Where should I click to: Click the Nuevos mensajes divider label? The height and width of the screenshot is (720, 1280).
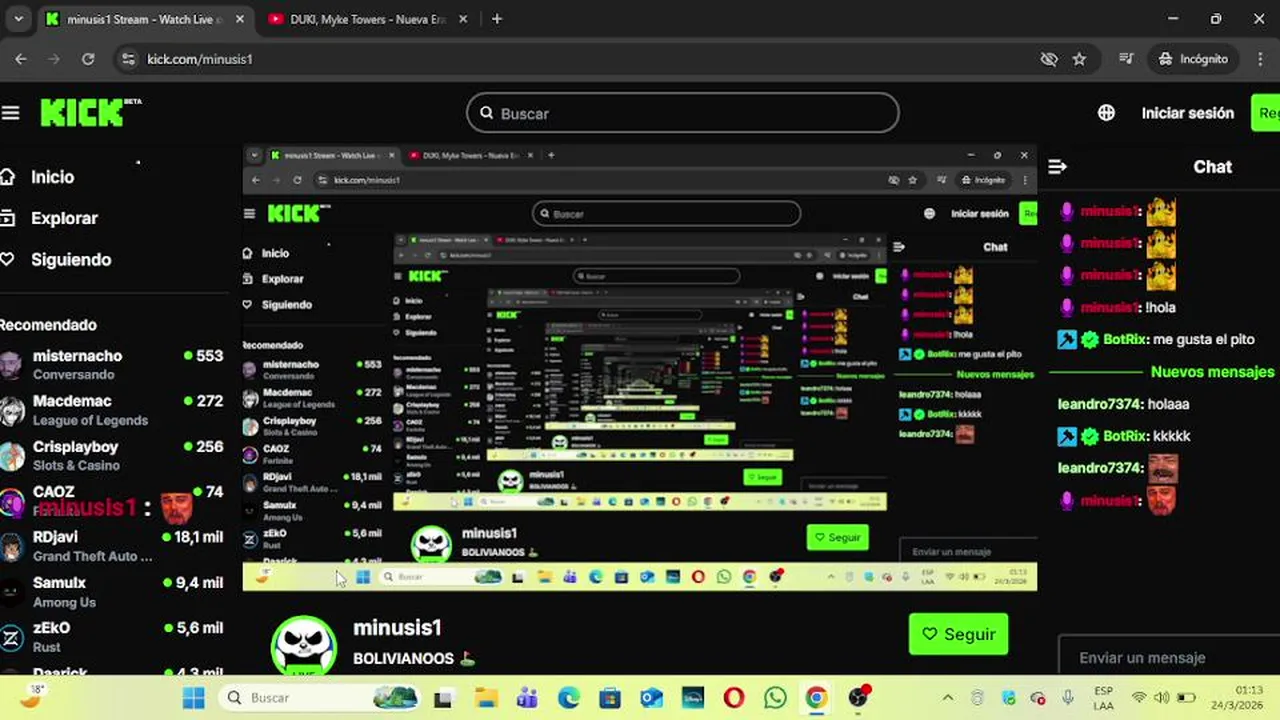click(x=1212, y=372)
